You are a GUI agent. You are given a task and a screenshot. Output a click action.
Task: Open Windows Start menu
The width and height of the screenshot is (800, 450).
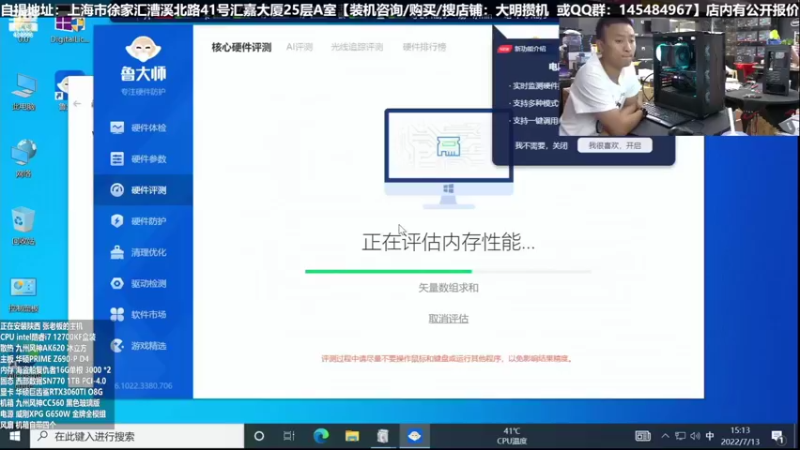[15, 436]
